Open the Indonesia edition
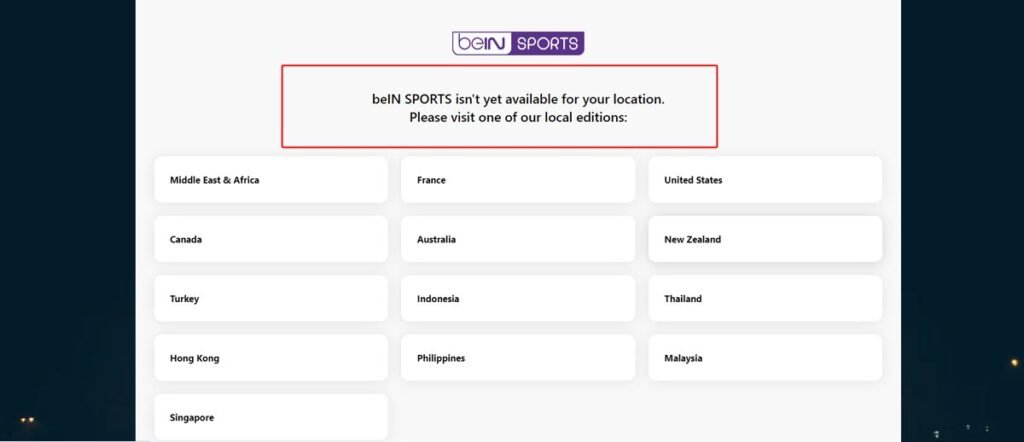The width and height of the screenshot is (1024, 442). 518,298
